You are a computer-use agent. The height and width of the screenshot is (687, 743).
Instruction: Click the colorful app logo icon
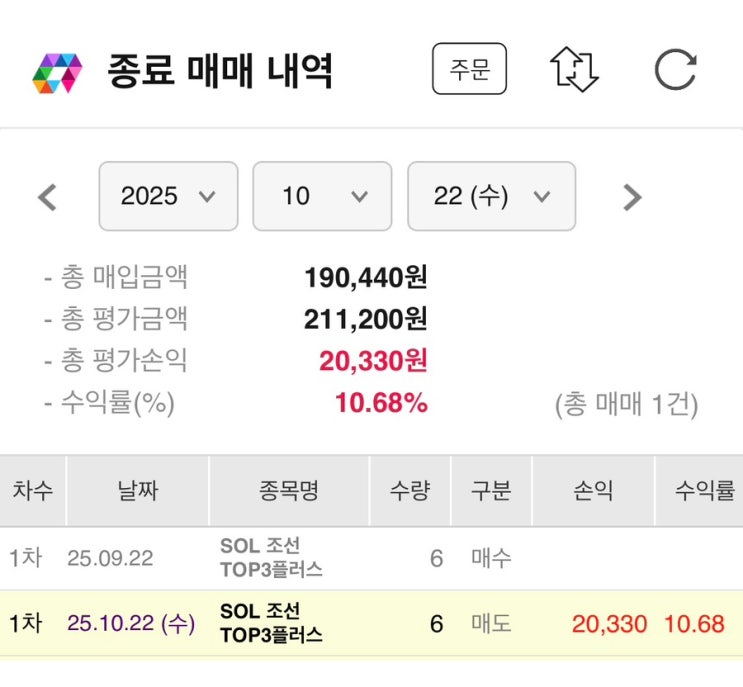coord(57,72)
